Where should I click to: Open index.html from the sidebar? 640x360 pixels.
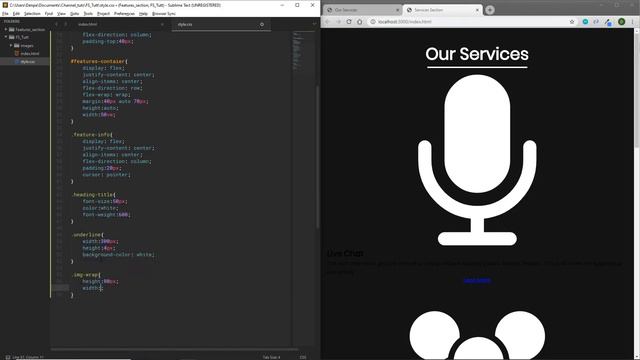coord(30,53)
